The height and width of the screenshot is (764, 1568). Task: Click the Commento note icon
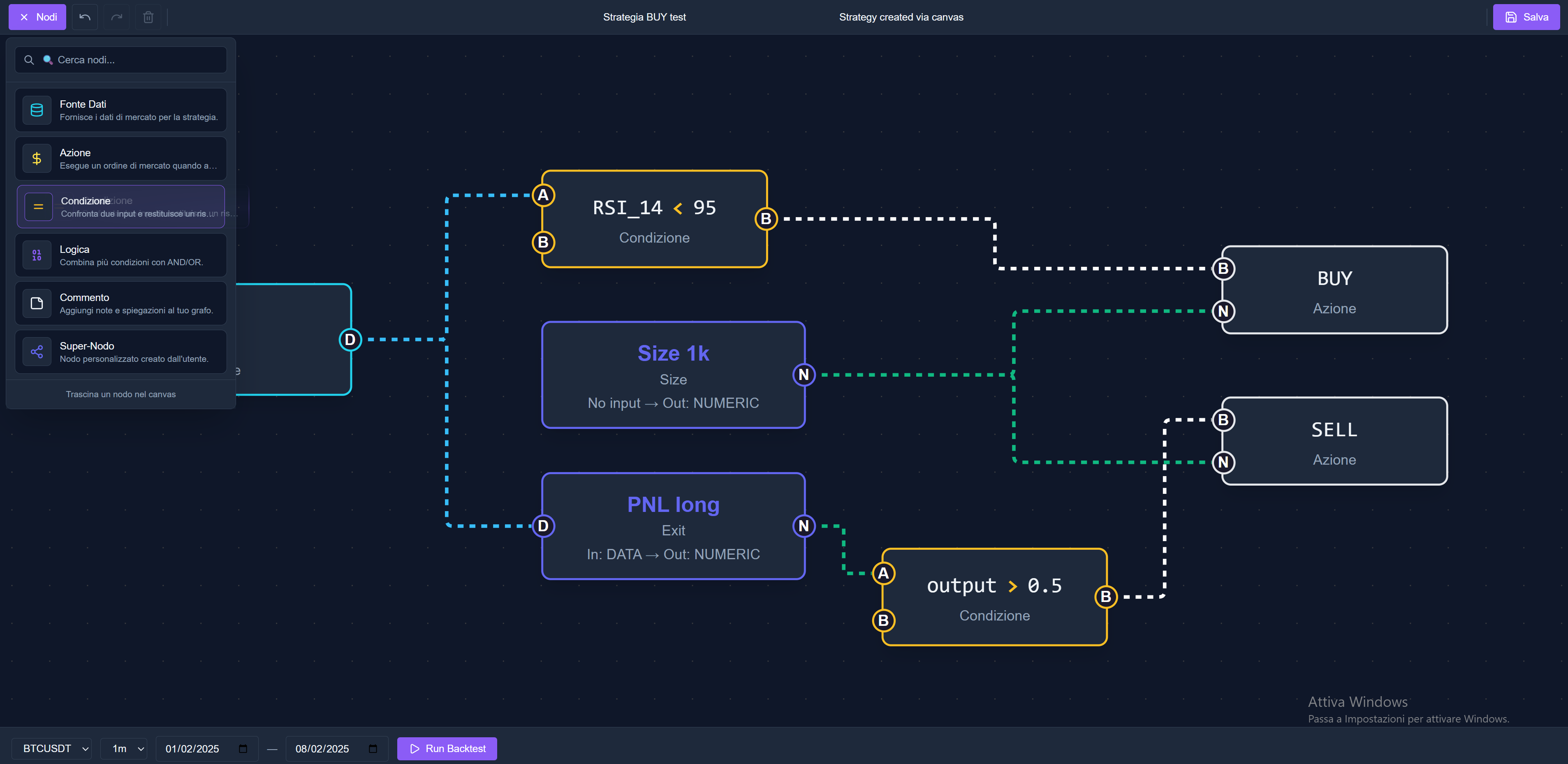tap(37, 303)
